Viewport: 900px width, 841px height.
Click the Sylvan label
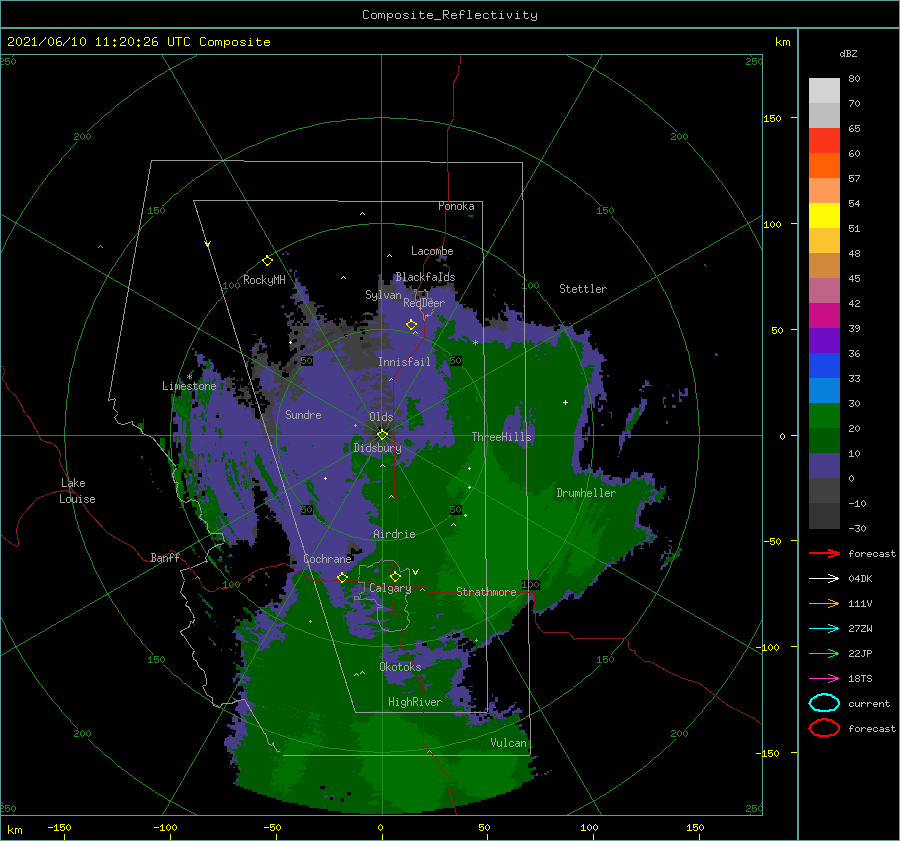click(x=383, y=294)
